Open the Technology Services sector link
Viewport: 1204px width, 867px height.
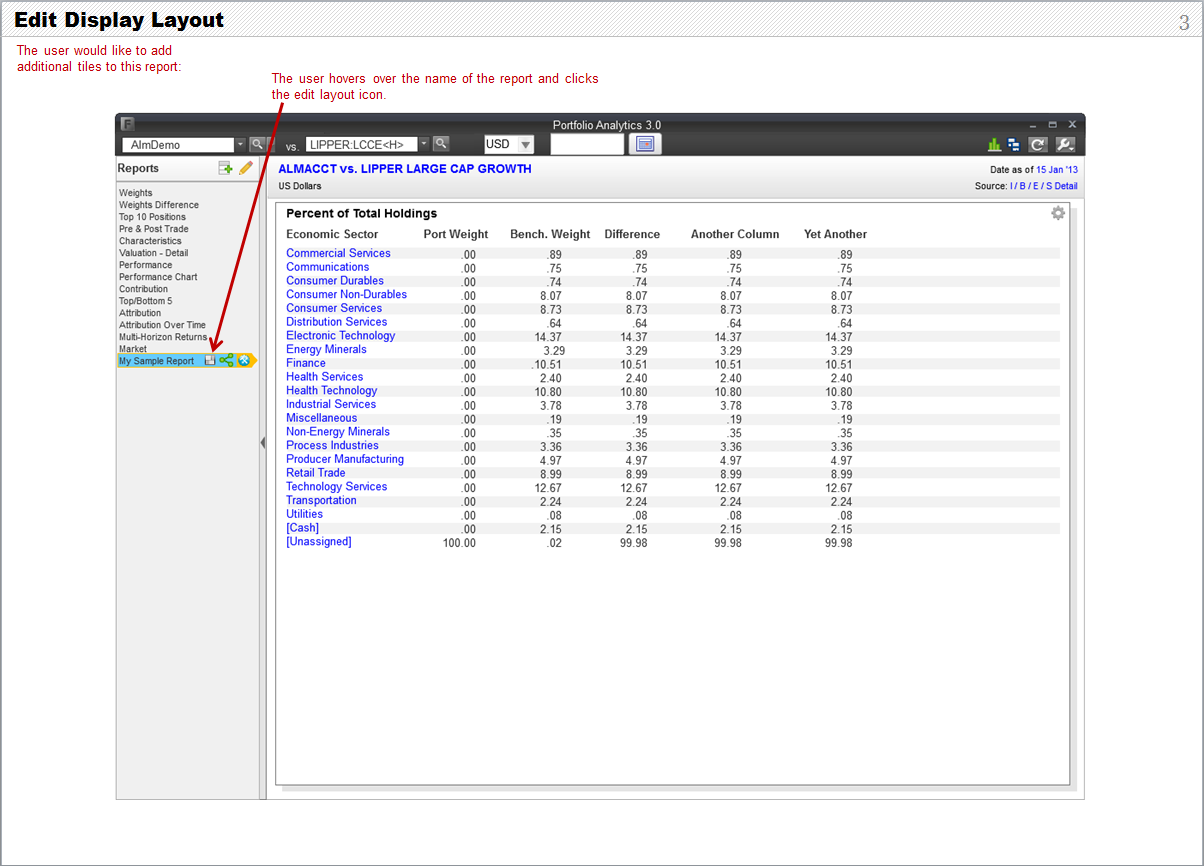(x=336, y=487)
